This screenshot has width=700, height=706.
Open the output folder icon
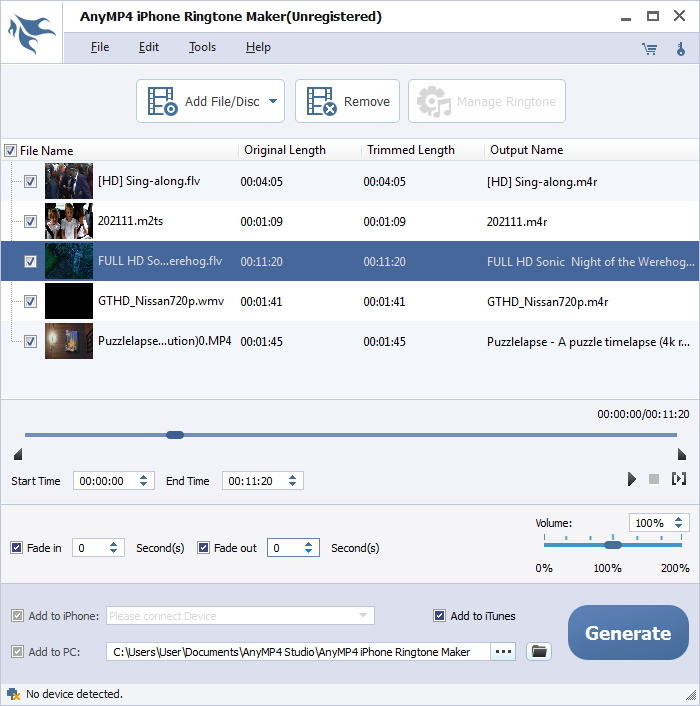point(539,651)
